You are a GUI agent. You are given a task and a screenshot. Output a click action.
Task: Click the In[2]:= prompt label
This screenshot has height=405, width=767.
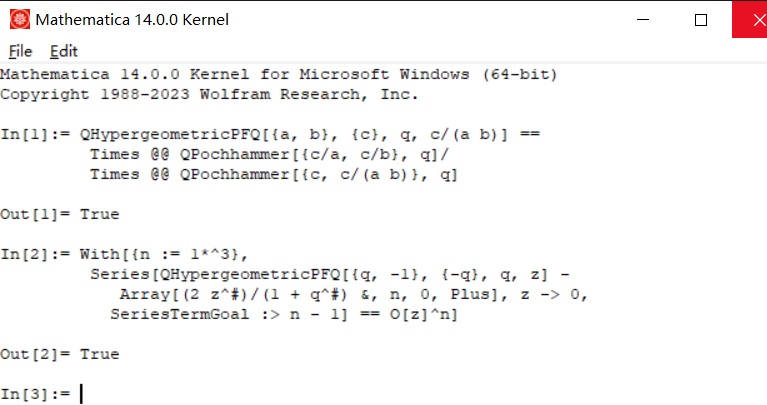(35, 254)
